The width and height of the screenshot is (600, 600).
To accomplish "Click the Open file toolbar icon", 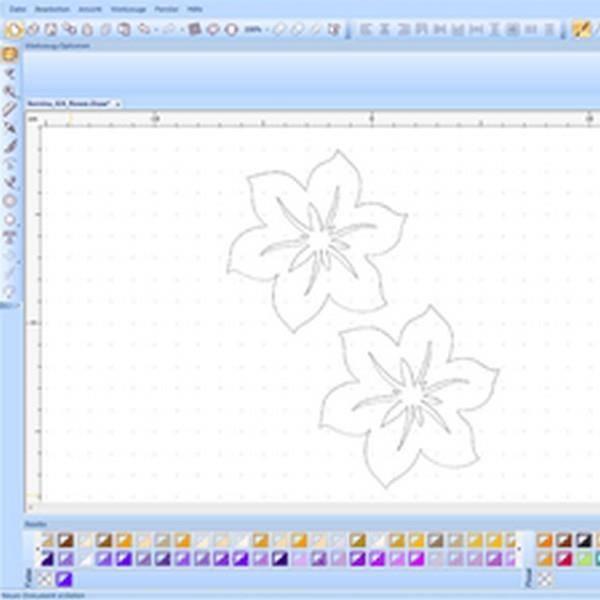I will pyautogui.click(x=34, y=29).
